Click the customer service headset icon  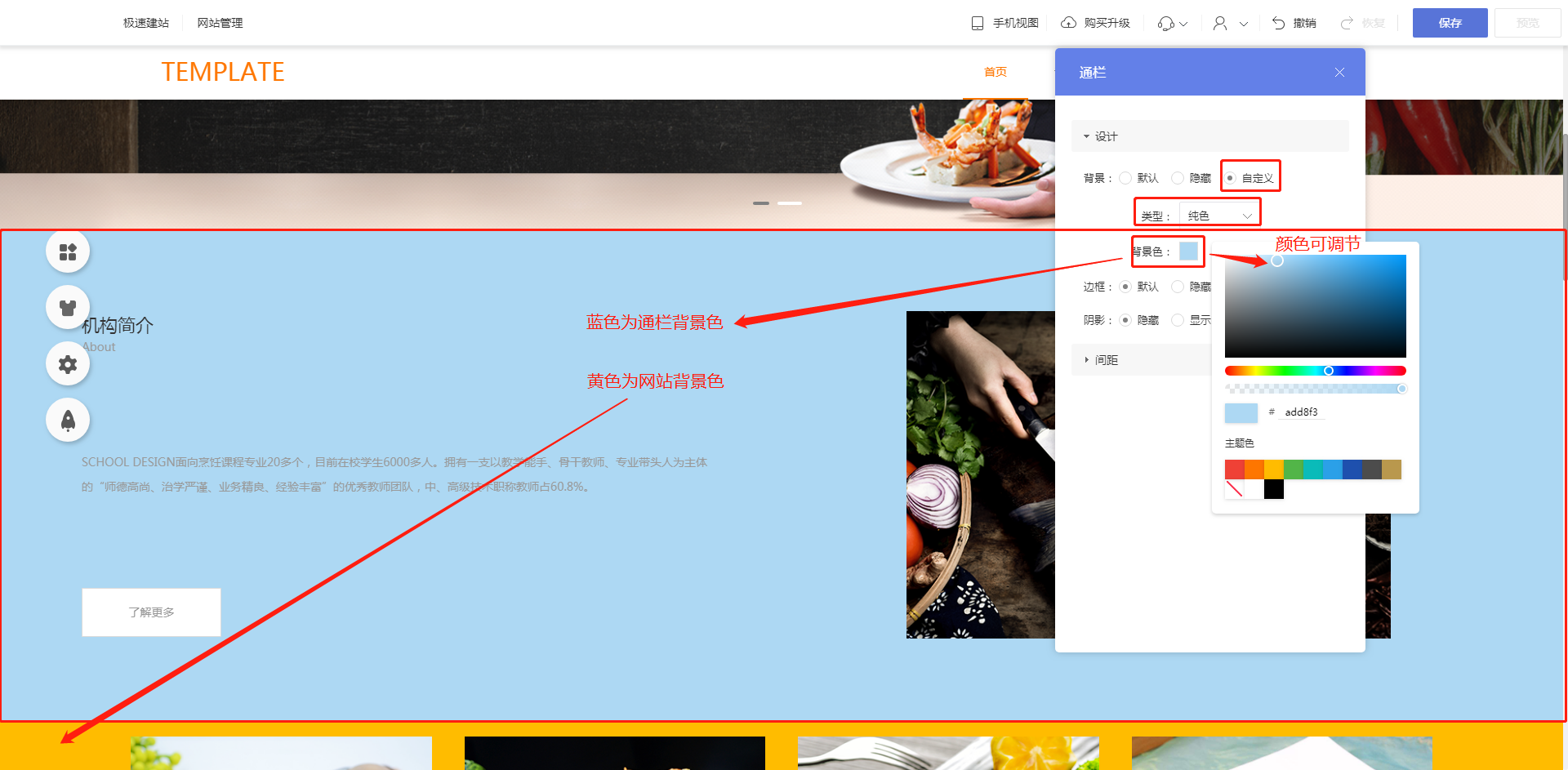pos(1166,23)
